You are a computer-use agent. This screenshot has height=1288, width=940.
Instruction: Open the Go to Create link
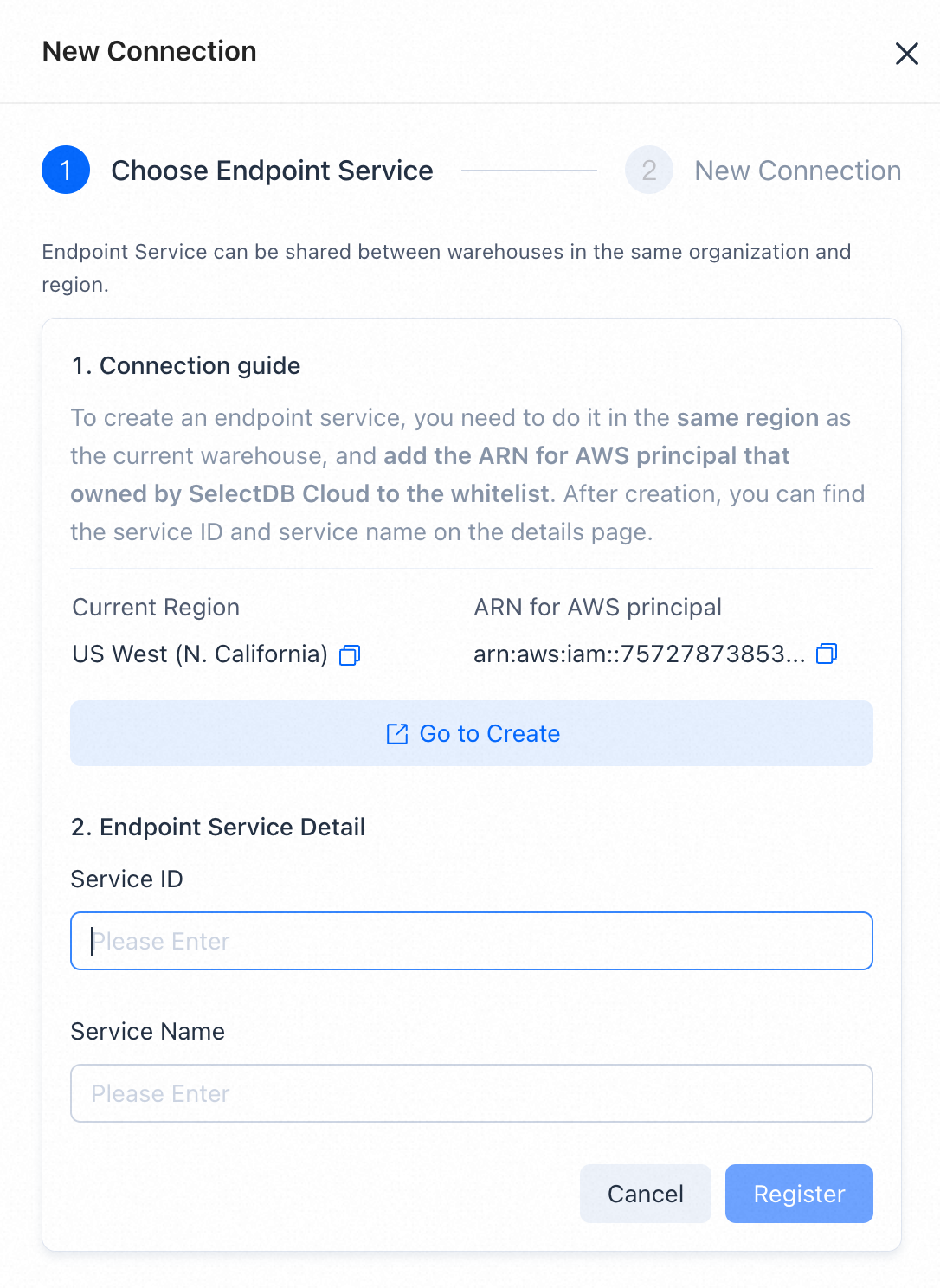[472, 733]
